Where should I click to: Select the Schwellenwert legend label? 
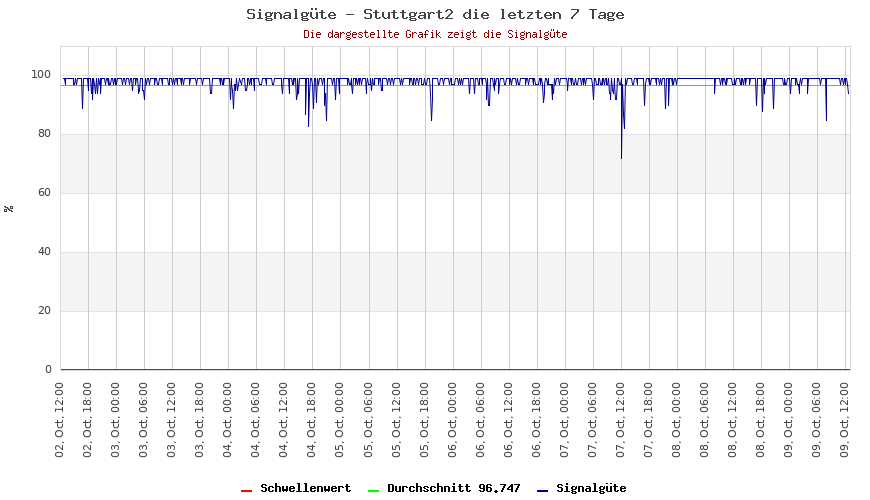(305, 488)
